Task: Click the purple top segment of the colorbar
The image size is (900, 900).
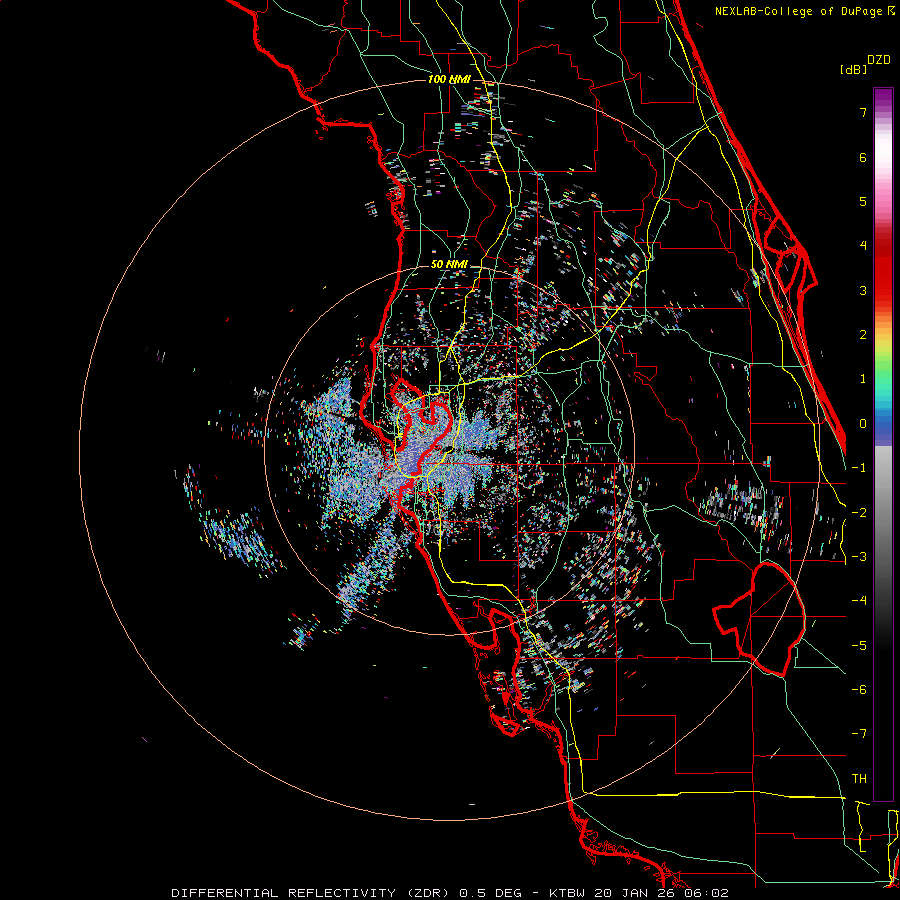Action: click(x=883, y=96)
